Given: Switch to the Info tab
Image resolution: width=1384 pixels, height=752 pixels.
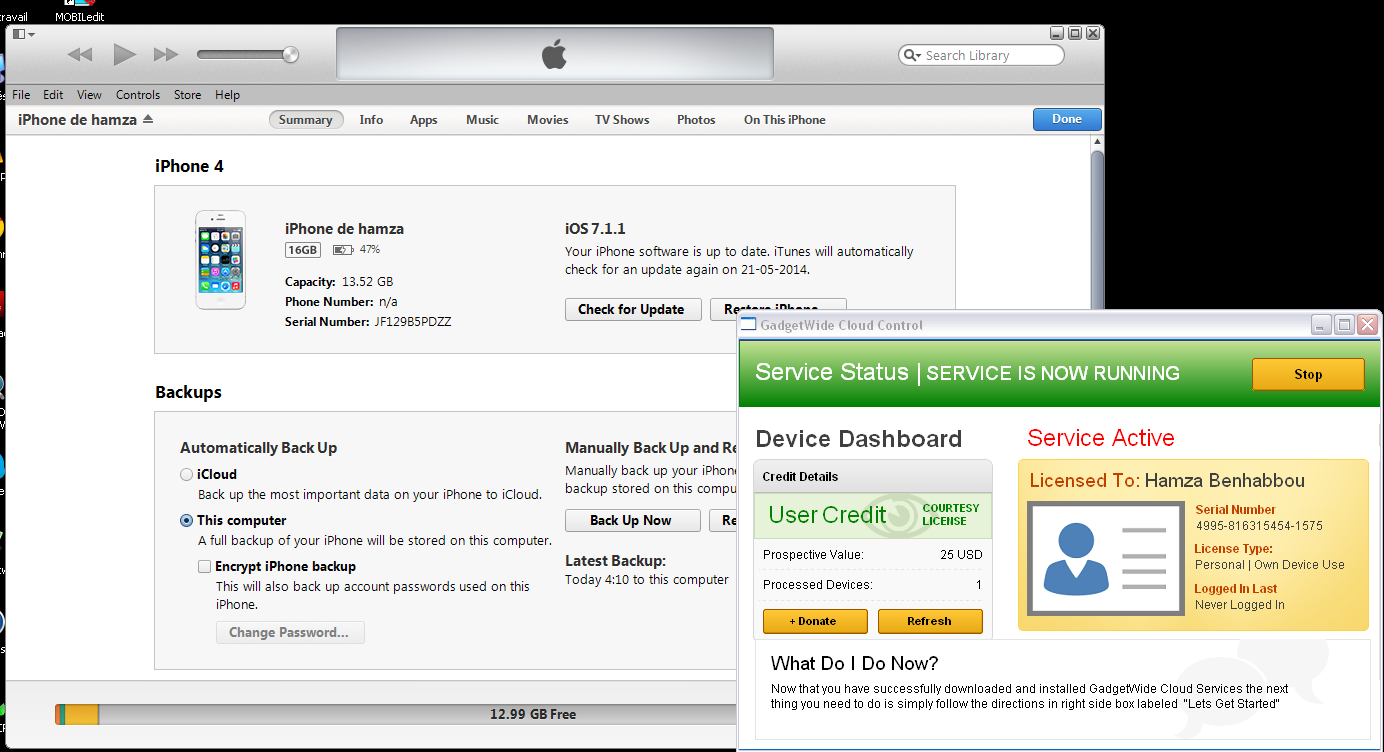Looking at the screenshot, I should pyautogui.click(x=371, y=120).
